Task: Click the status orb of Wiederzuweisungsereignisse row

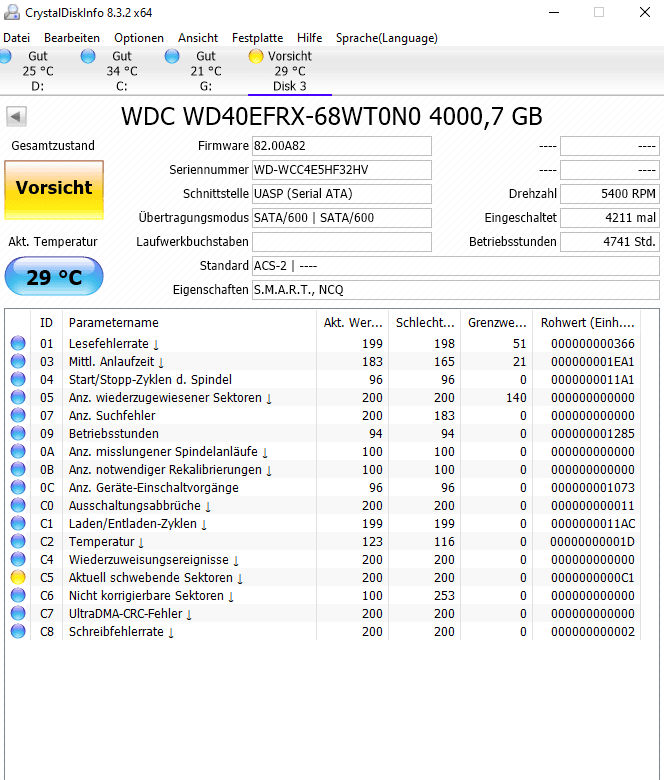Action: click(x=18, y=559)
